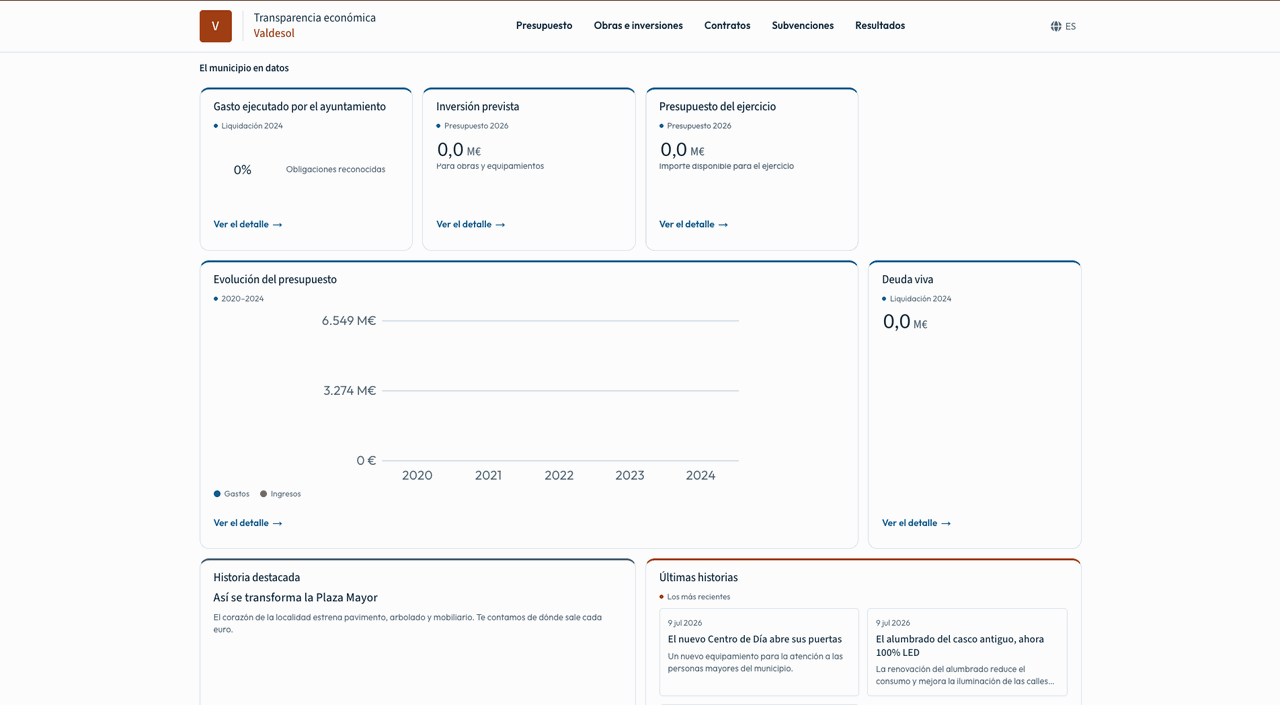The image size is (1280, 705).
Task: Switch language using the ES selector
Action: point(1063,26)
